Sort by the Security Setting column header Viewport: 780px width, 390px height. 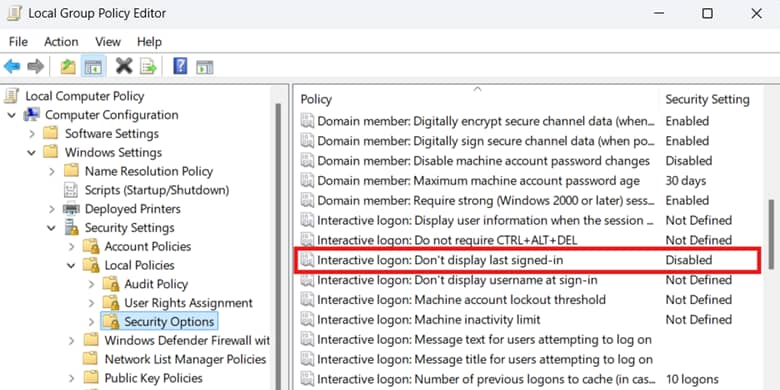707,99
